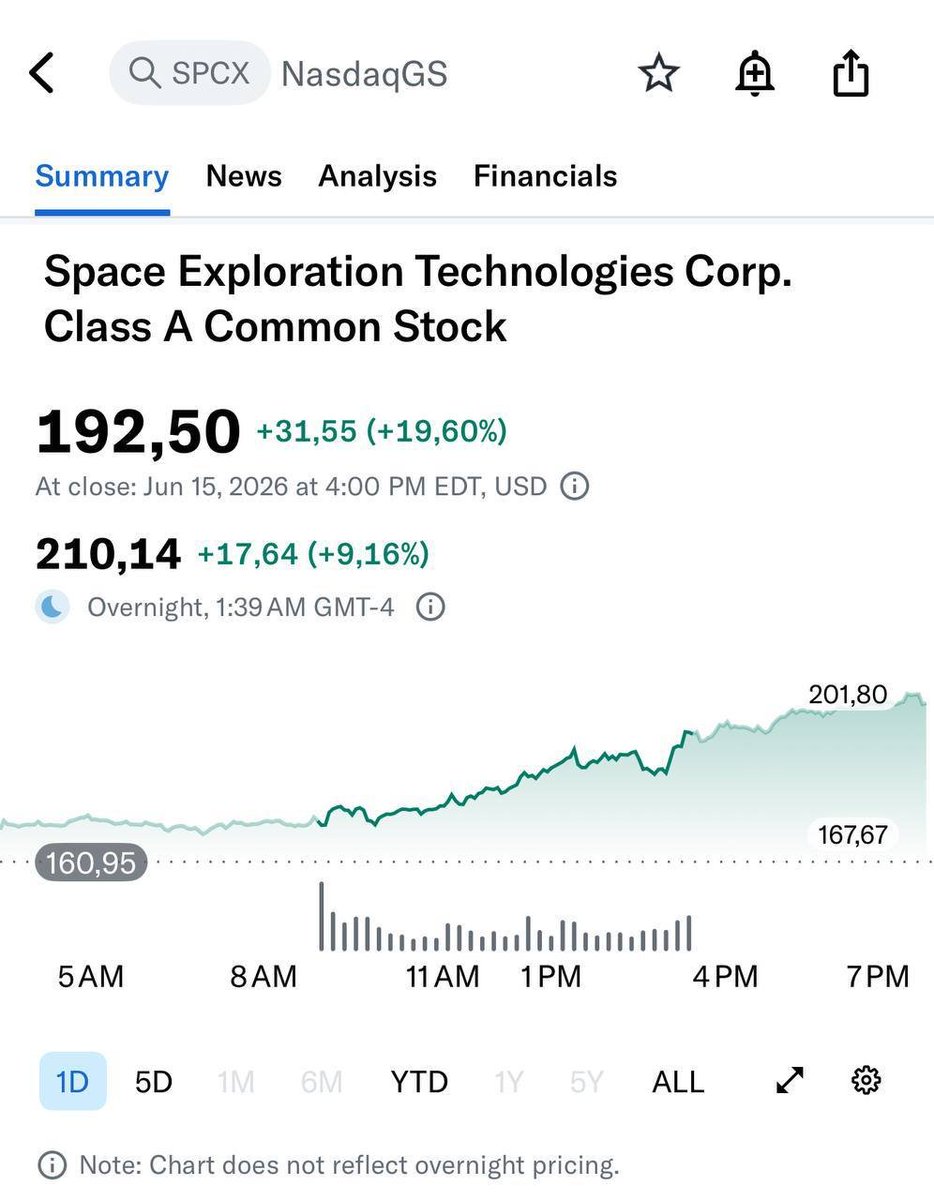This screenshot has height=1200, width=934.
Task: Tap the back arrow icon
Action: click(x=41, y=74)
